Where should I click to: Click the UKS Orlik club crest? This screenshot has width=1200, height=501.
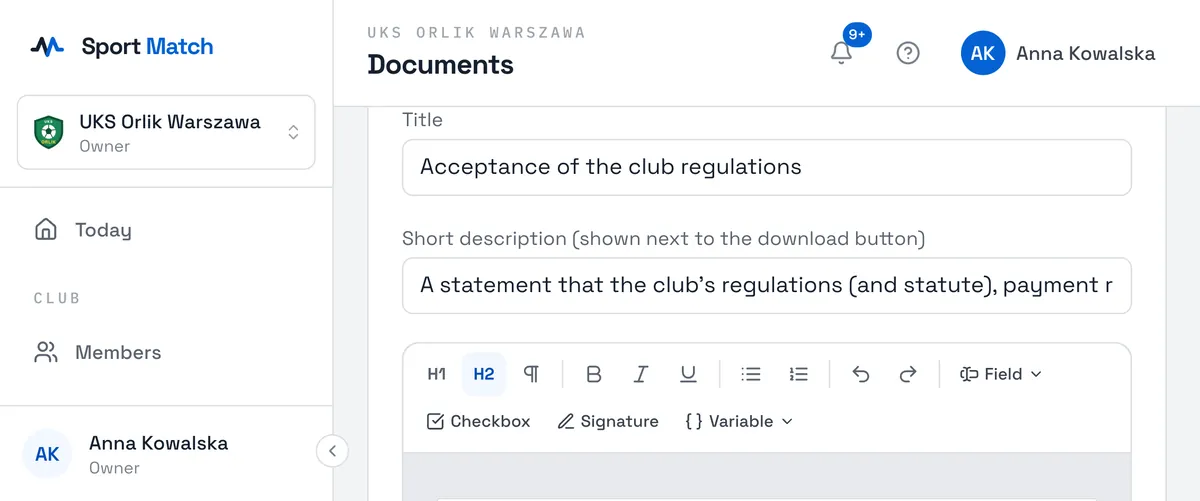pos(48,132)
